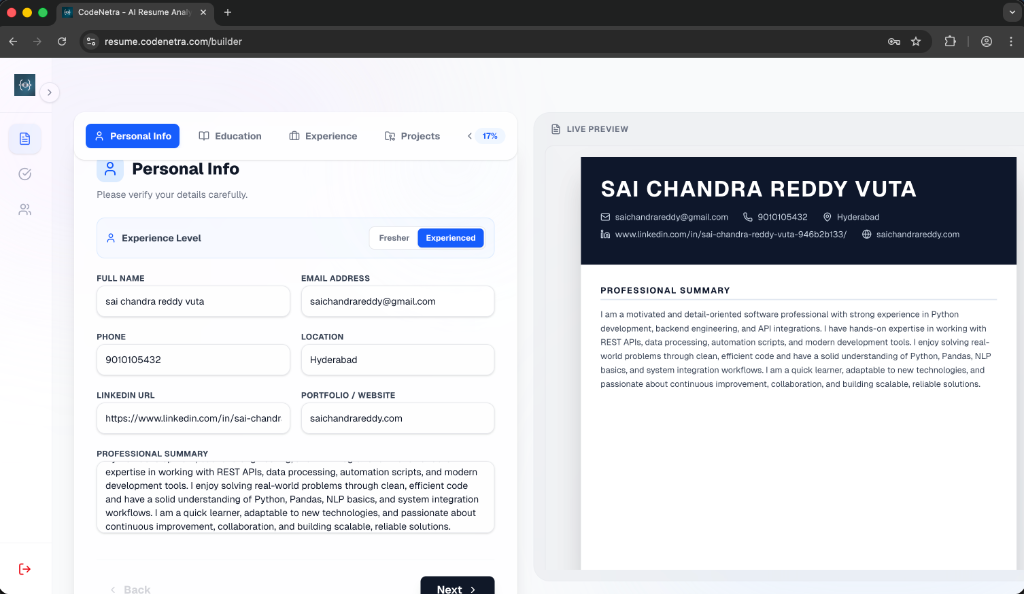Select the Experienced experience level
The width and height of the screenshot is (1024, 594).
click(x=450, y=238)
